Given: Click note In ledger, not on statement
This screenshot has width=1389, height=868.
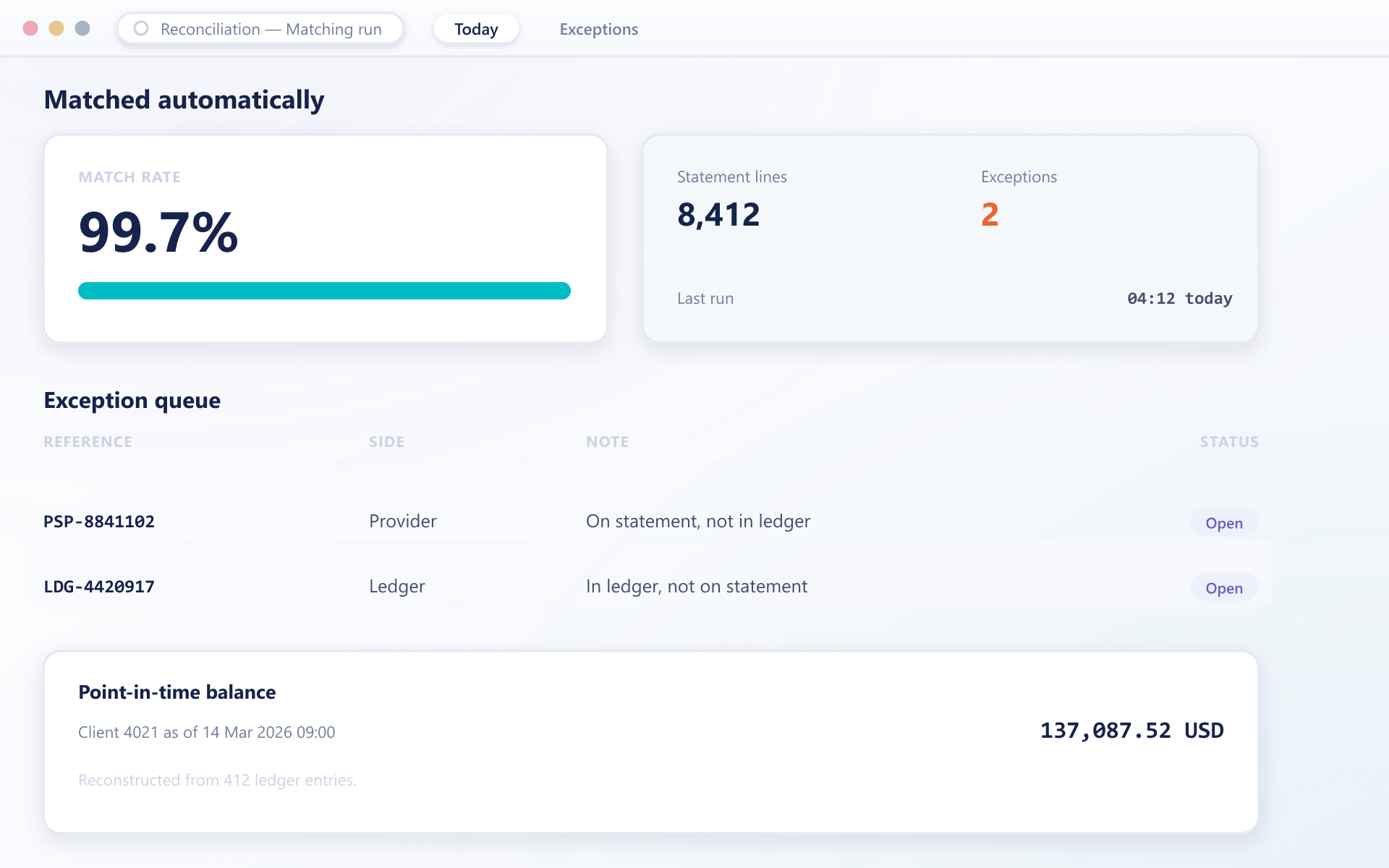Looking at the screenshot, I should [697, 587].
